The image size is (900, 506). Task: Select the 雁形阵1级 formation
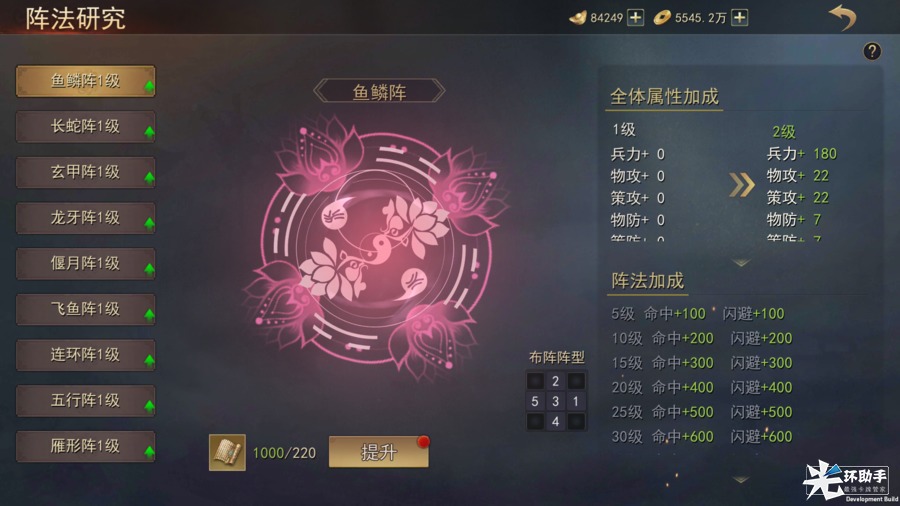86,446
